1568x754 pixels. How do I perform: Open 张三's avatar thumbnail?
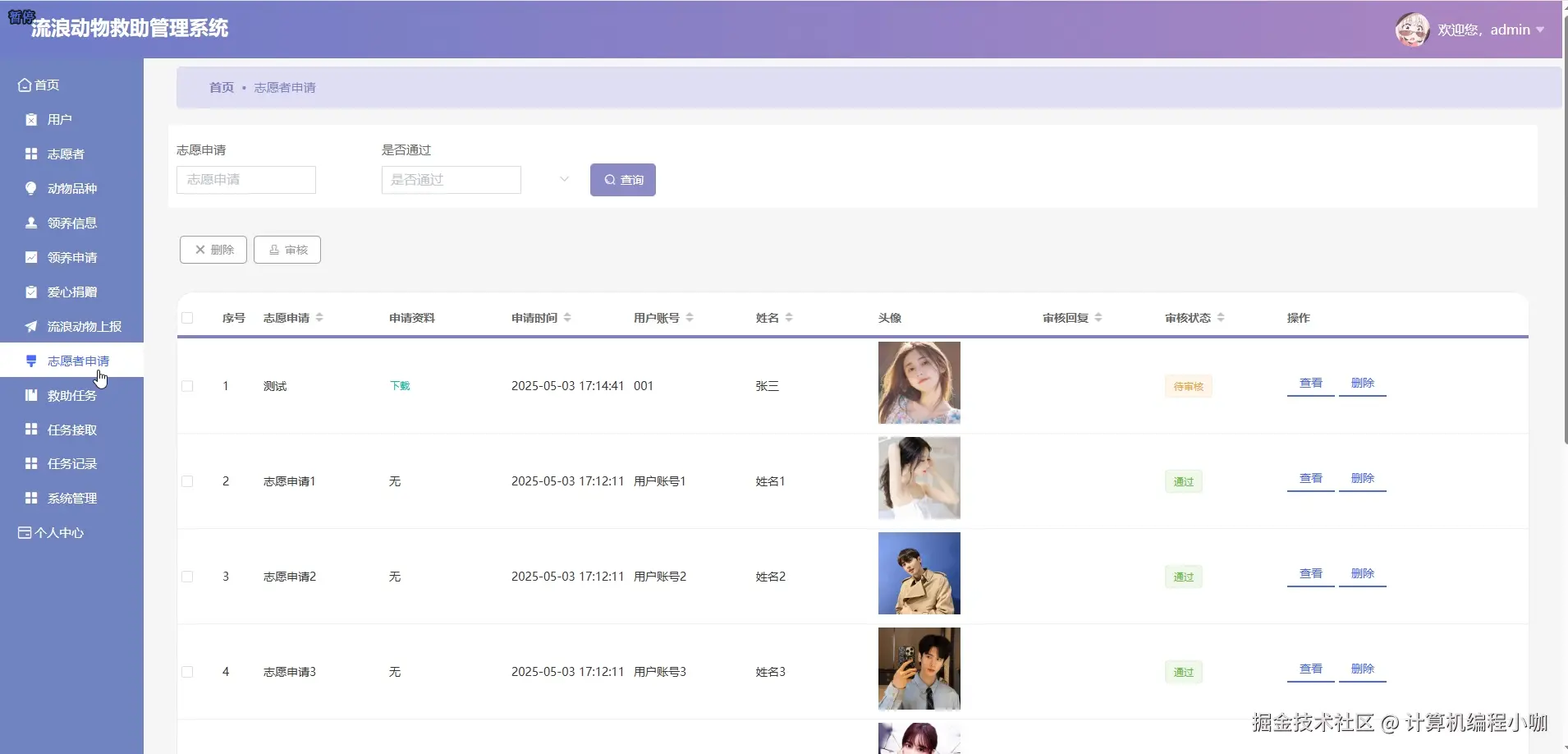(x=919, y=383)
